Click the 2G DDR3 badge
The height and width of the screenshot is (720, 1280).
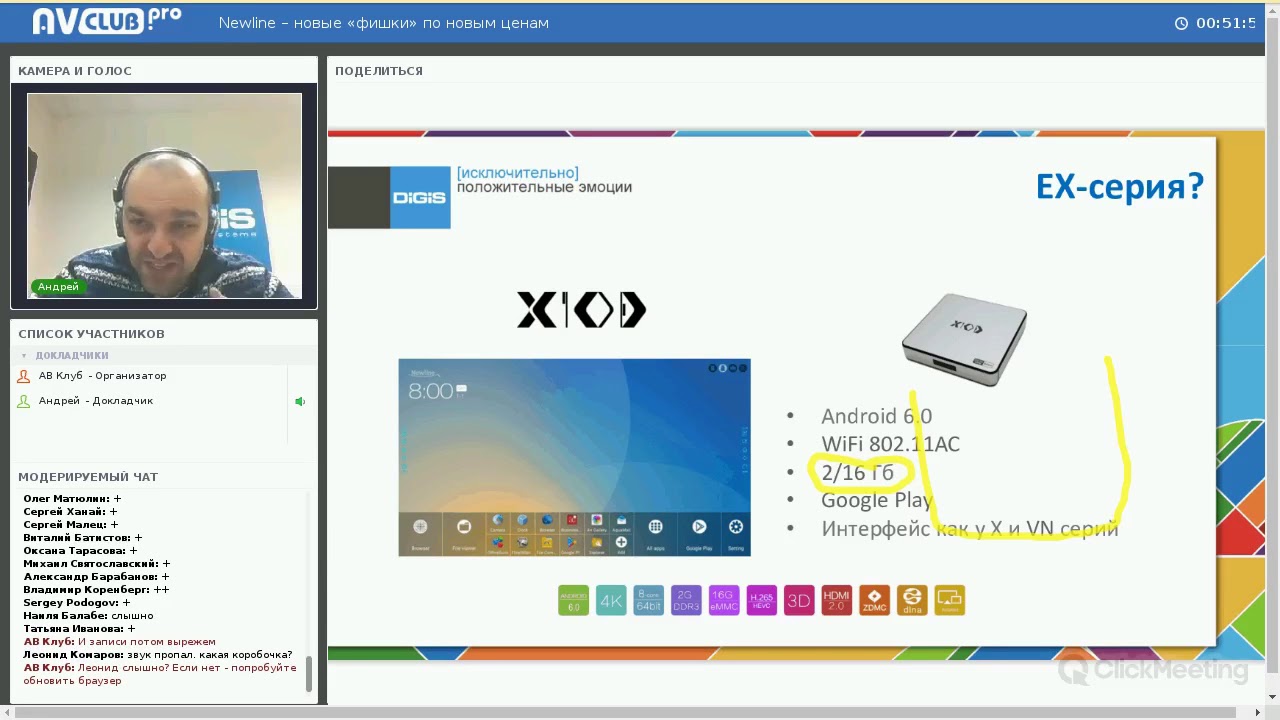pyautogui.click(x=686, y=600)
